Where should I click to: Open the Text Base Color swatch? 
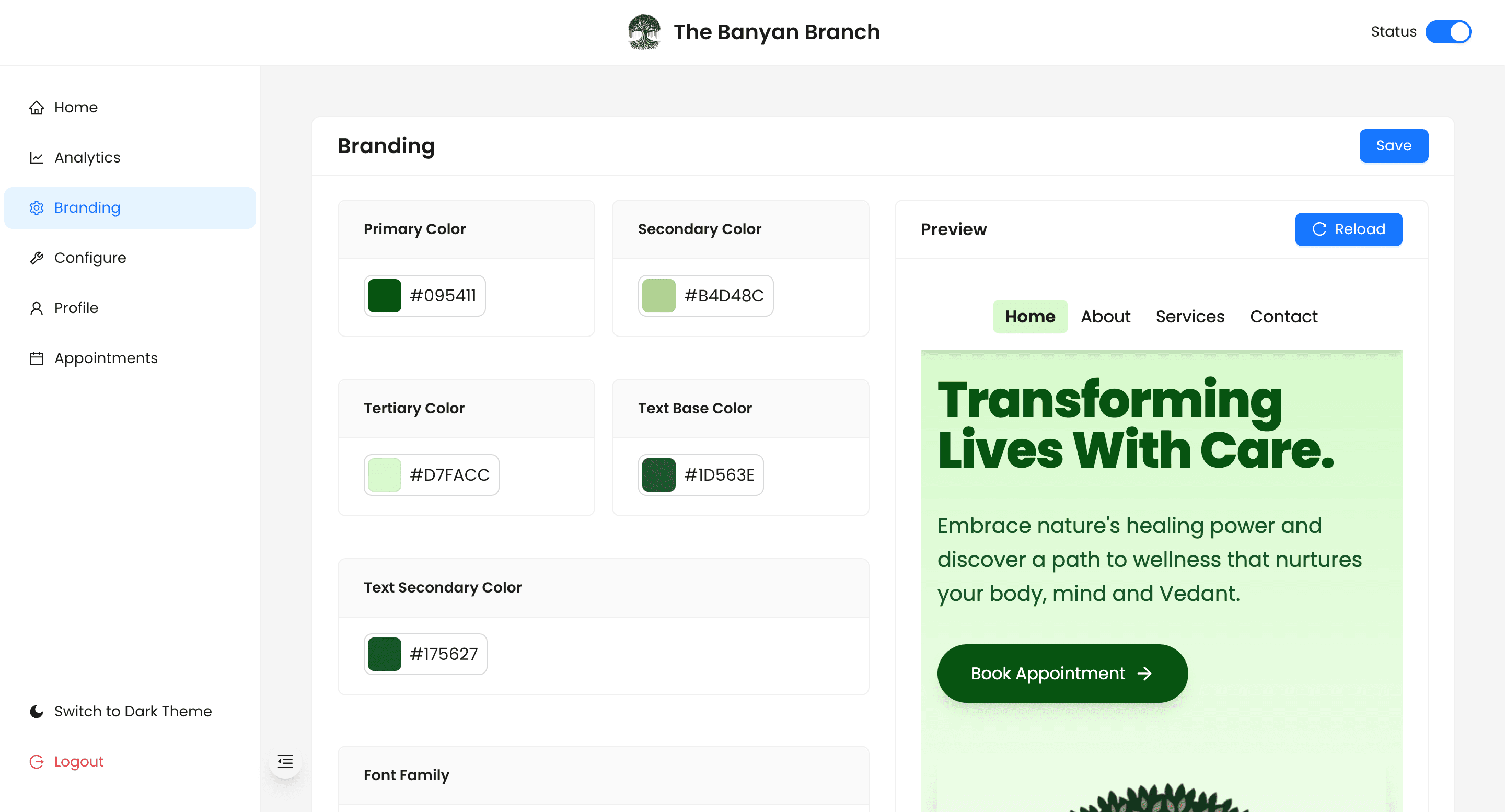[659, 475]
